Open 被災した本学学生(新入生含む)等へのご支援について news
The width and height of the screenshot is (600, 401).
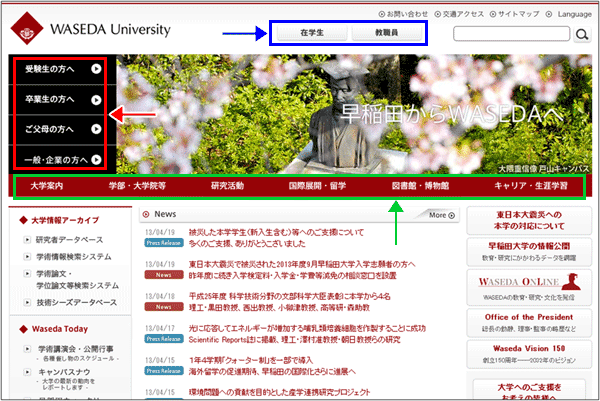tap(276, 232)
